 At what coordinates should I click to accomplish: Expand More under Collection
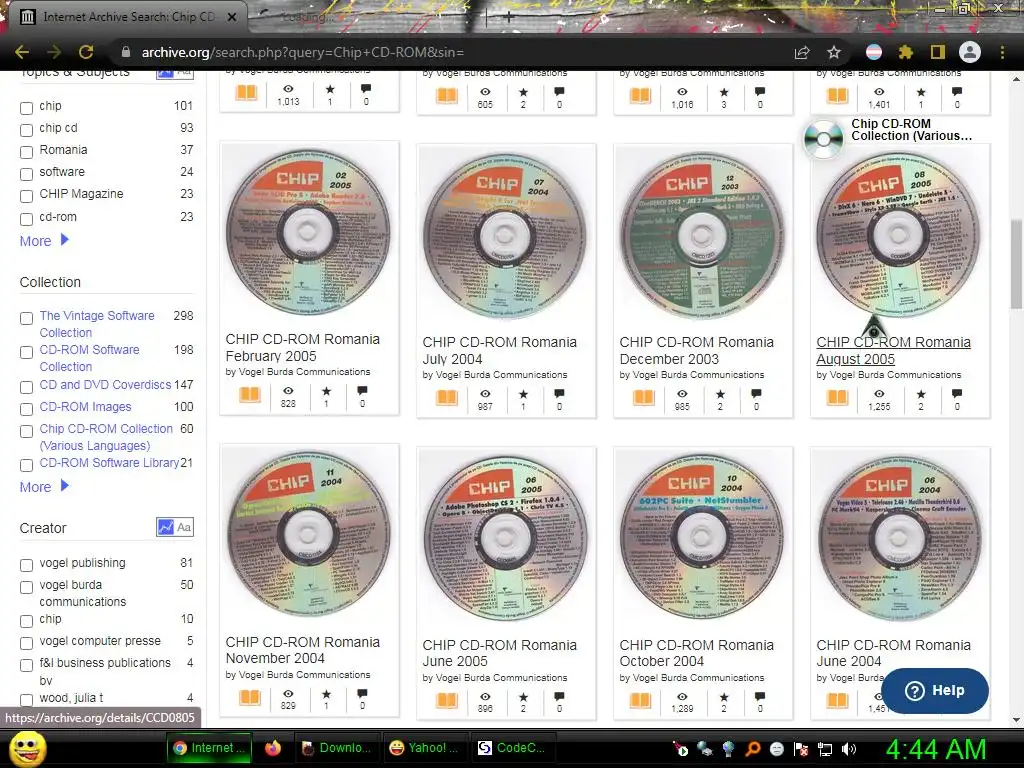tap(44, 487)
